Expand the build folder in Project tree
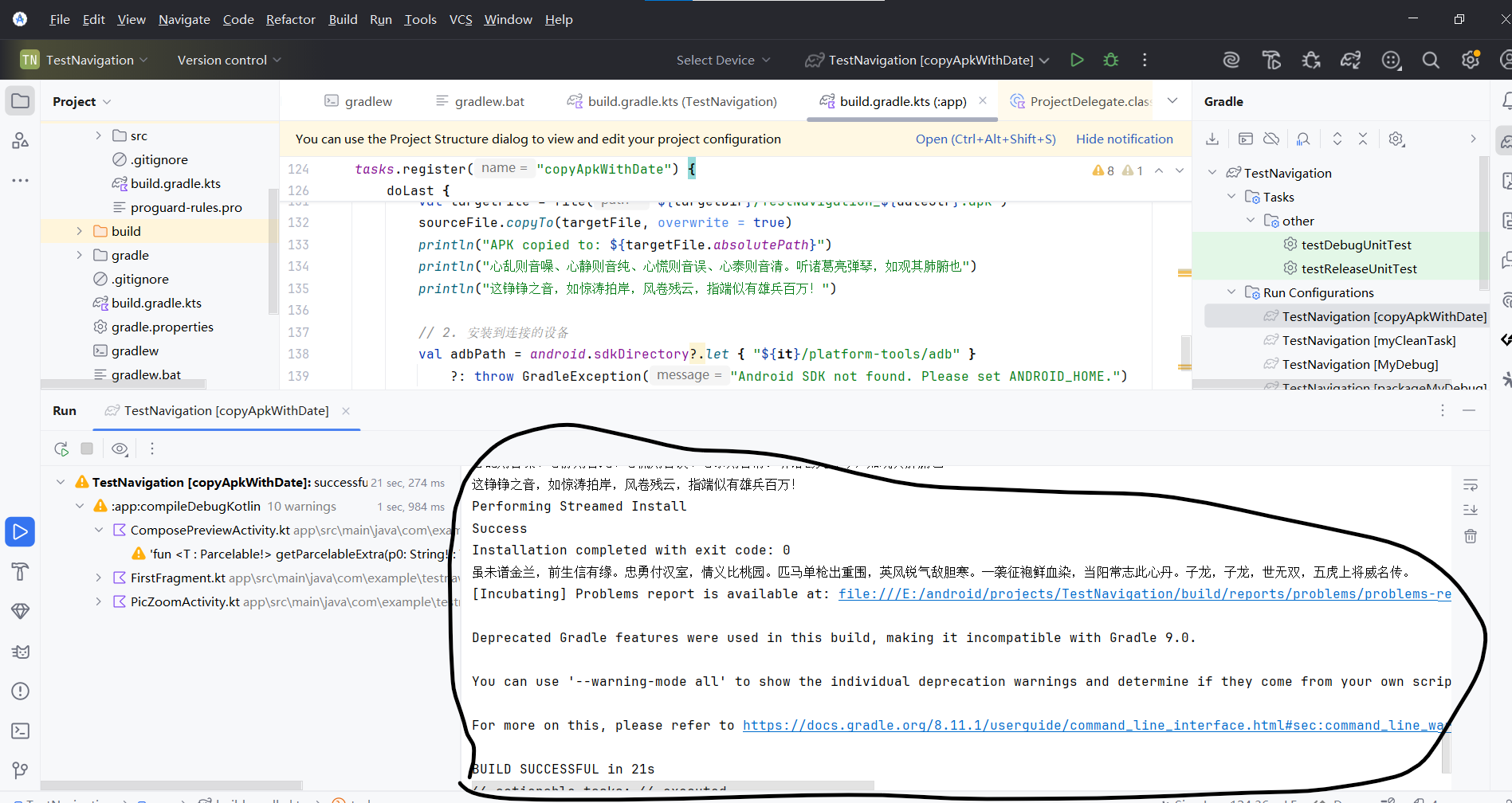Image resolution: width=1512 pixels, height=803 pixels. click(79, 231)
